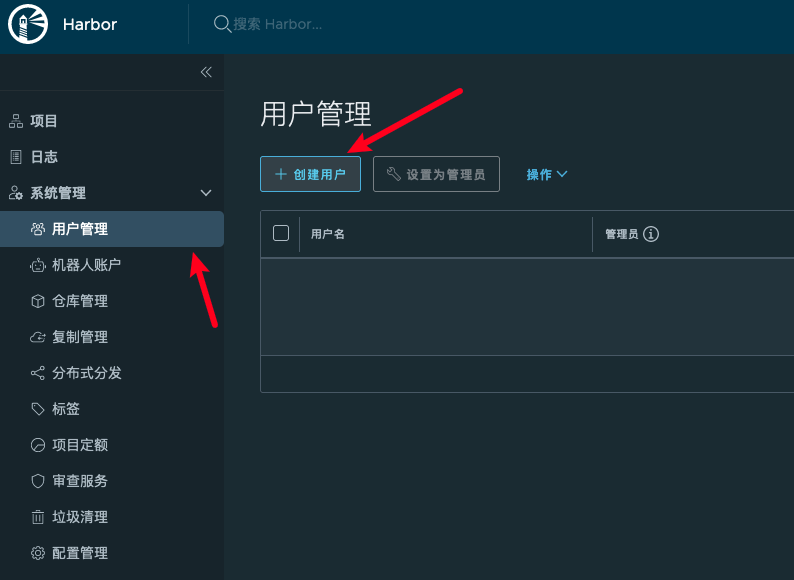Click the 机器人账户 robot icon

[37, 265]
